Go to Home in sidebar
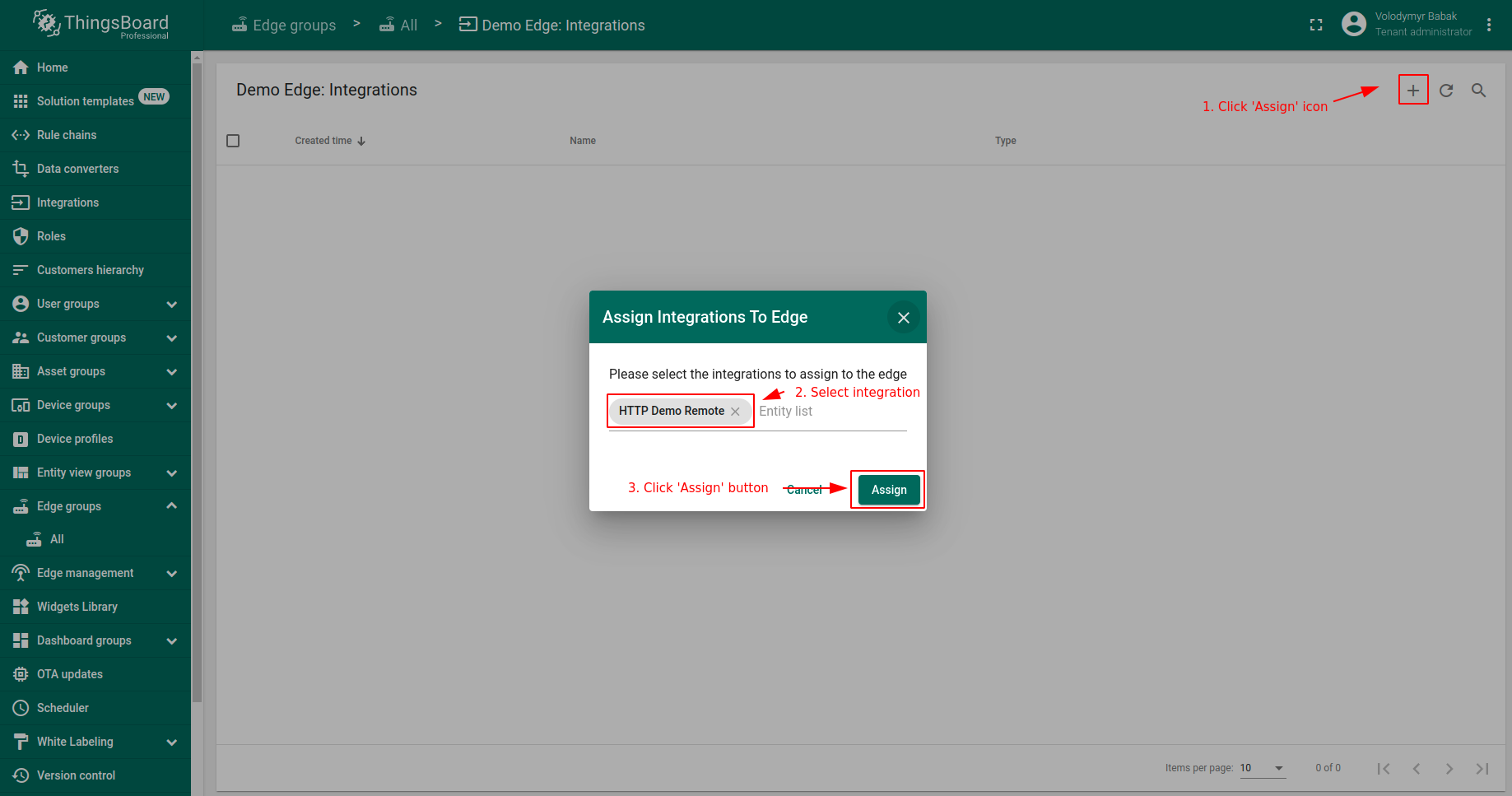The width and height of the screenshot is (1512, 796). click(95, 67)
